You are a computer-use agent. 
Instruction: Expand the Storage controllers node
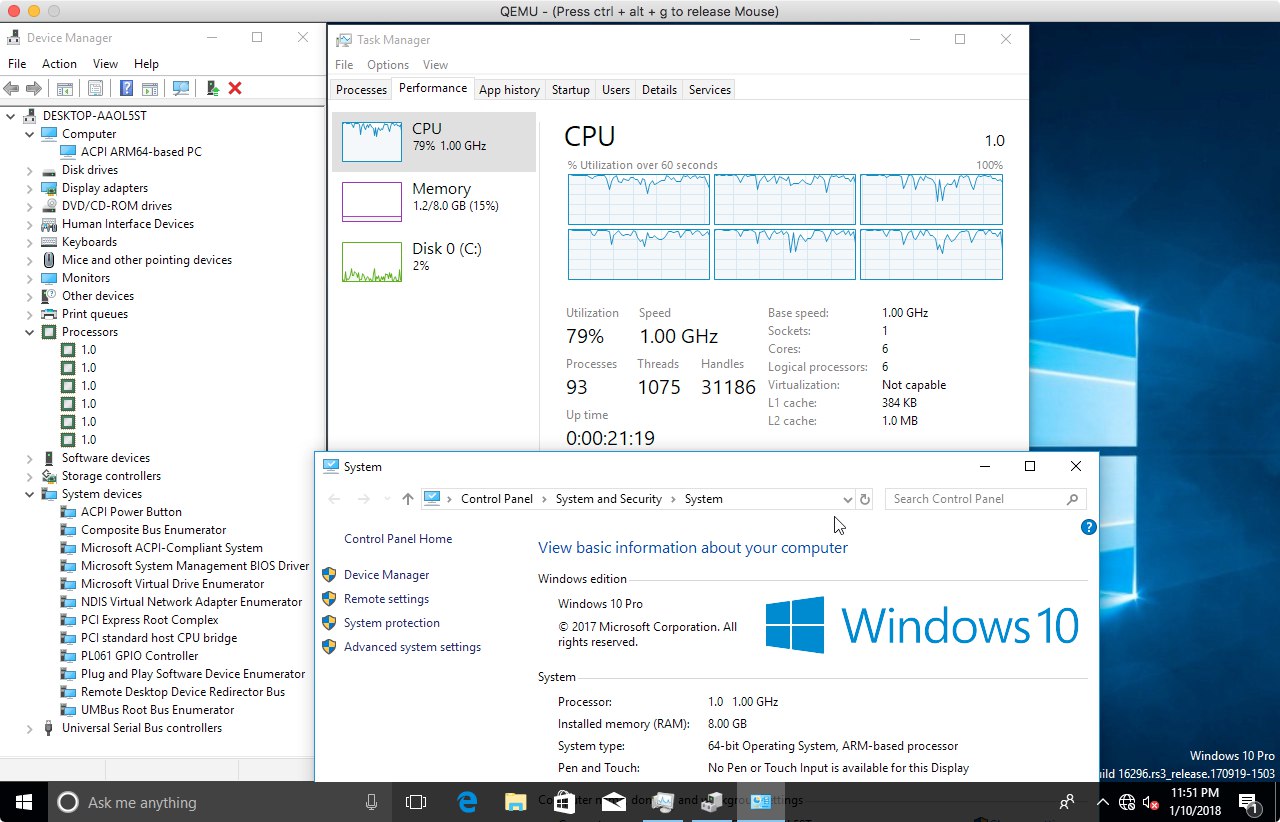click(29, 476)
